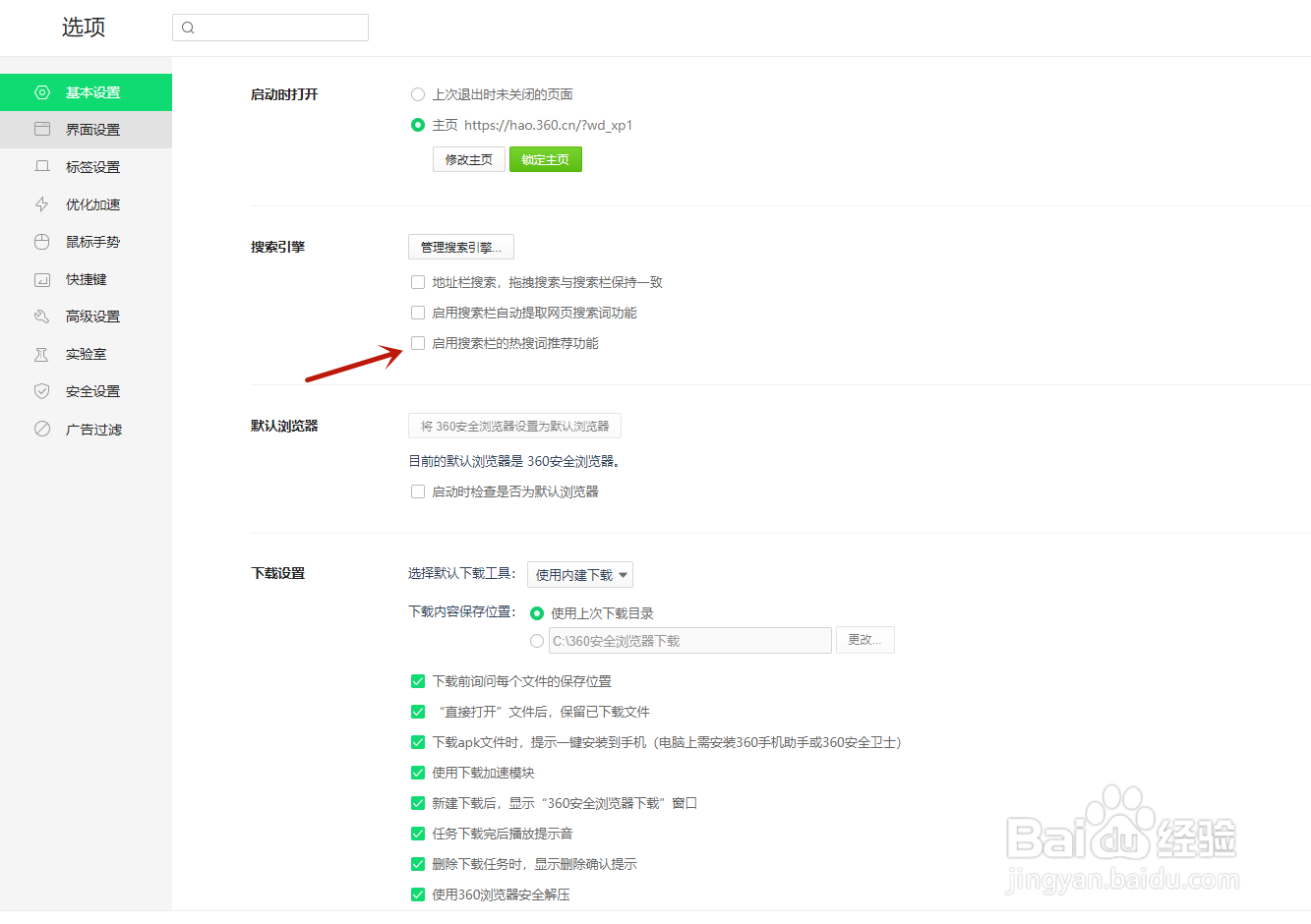Viewport: 1311px width, 924px height.
Task: Open 实验室 page
Action: (x=86, y=354)
